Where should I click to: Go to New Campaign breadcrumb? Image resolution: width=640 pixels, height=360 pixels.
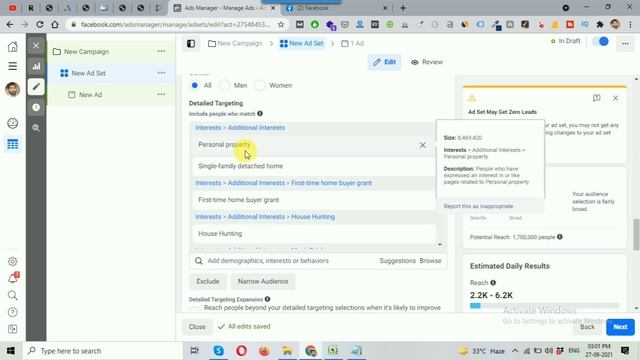pos(235,43)
